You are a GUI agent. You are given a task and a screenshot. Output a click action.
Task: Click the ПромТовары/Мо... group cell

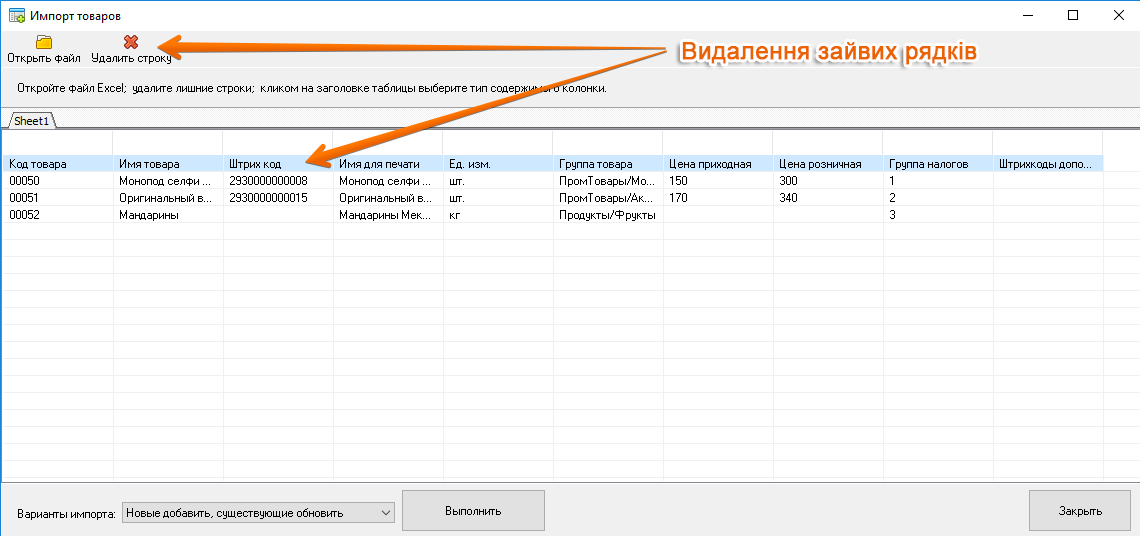tap(608, 180)
